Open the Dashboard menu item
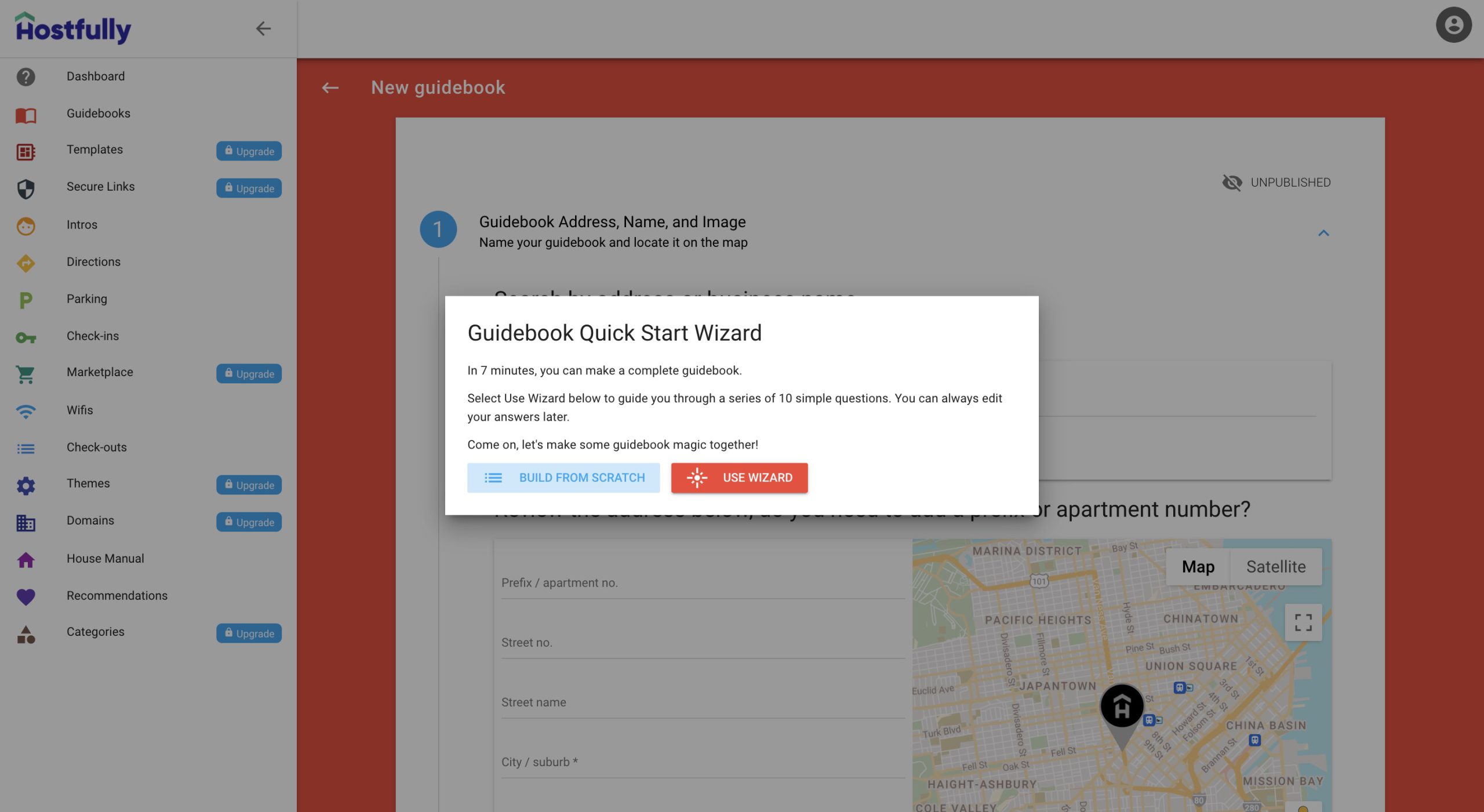Viewport: 1484px width, 812px height. [95, 76]
